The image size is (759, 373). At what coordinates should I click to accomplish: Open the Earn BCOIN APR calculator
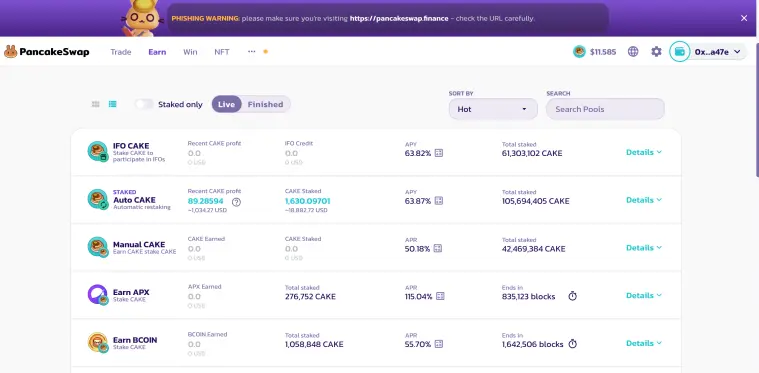click(439, 344)
